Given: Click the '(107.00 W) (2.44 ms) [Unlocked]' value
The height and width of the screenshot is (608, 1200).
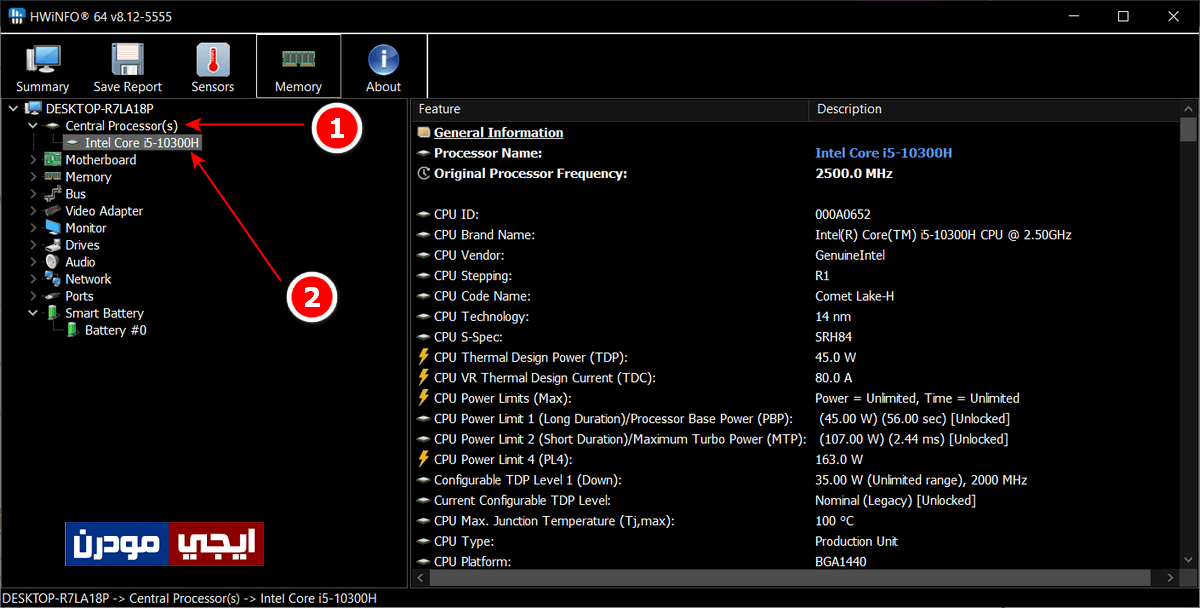Looking at the screenshot, I should [x=913, y=439].
